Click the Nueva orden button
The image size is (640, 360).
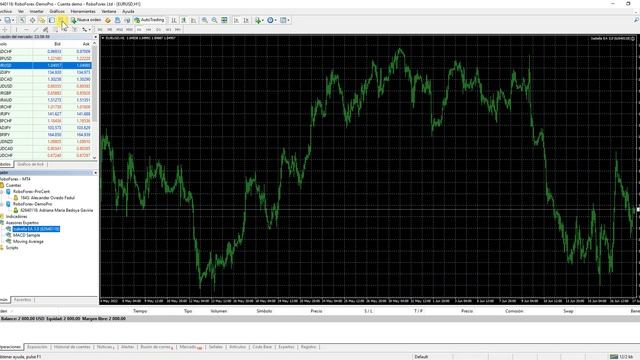pyautogui.click(x=86, y=20)
